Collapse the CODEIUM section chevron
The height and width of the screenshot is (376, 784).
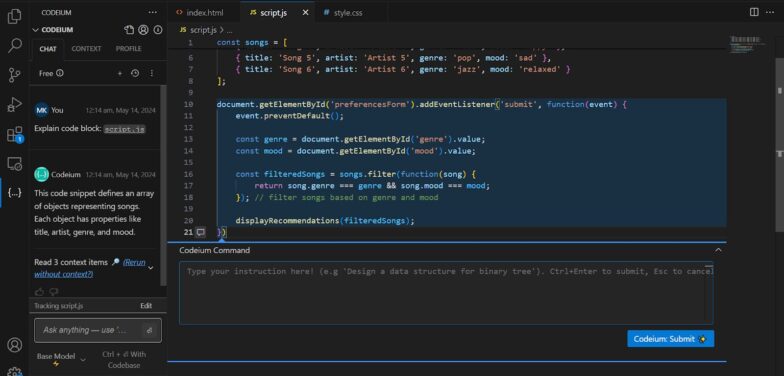[x=36, y=30]
